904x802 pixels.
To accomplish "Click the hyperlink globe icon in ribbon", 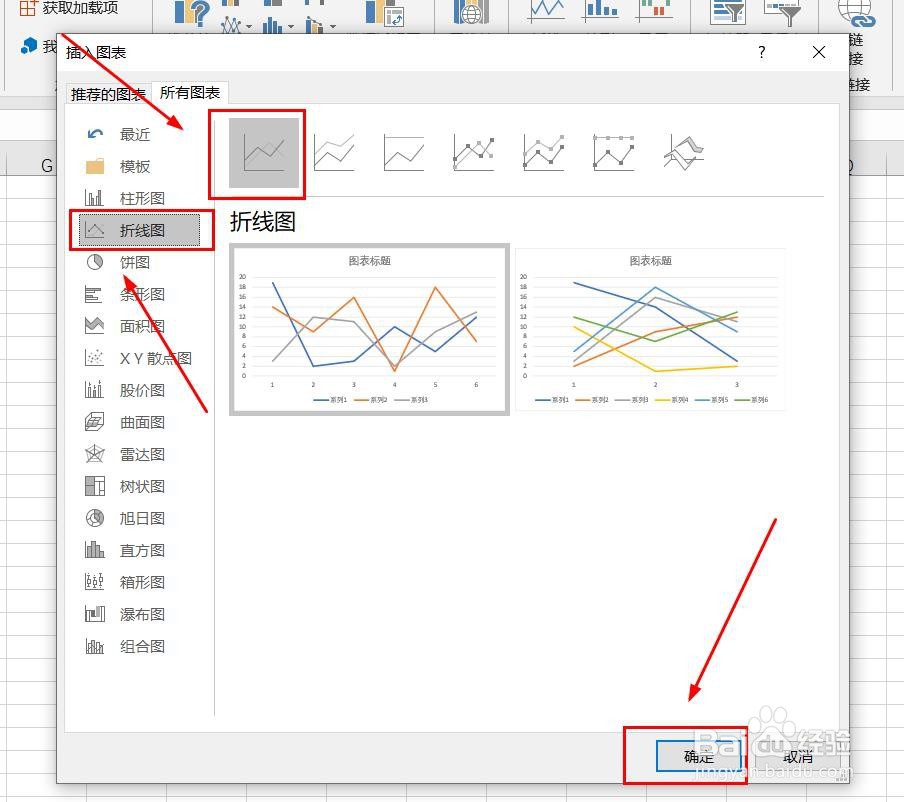I will pos(856,13).
